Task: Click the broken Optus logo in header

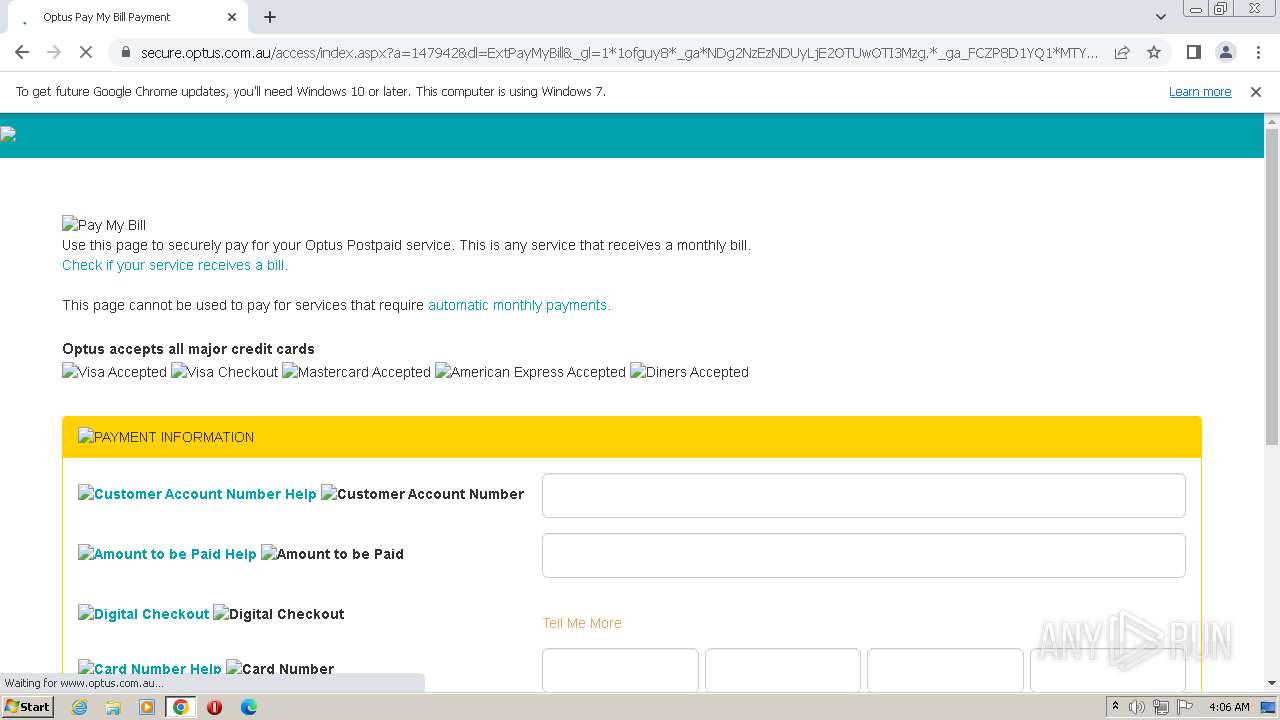Action: click(8, 135)
